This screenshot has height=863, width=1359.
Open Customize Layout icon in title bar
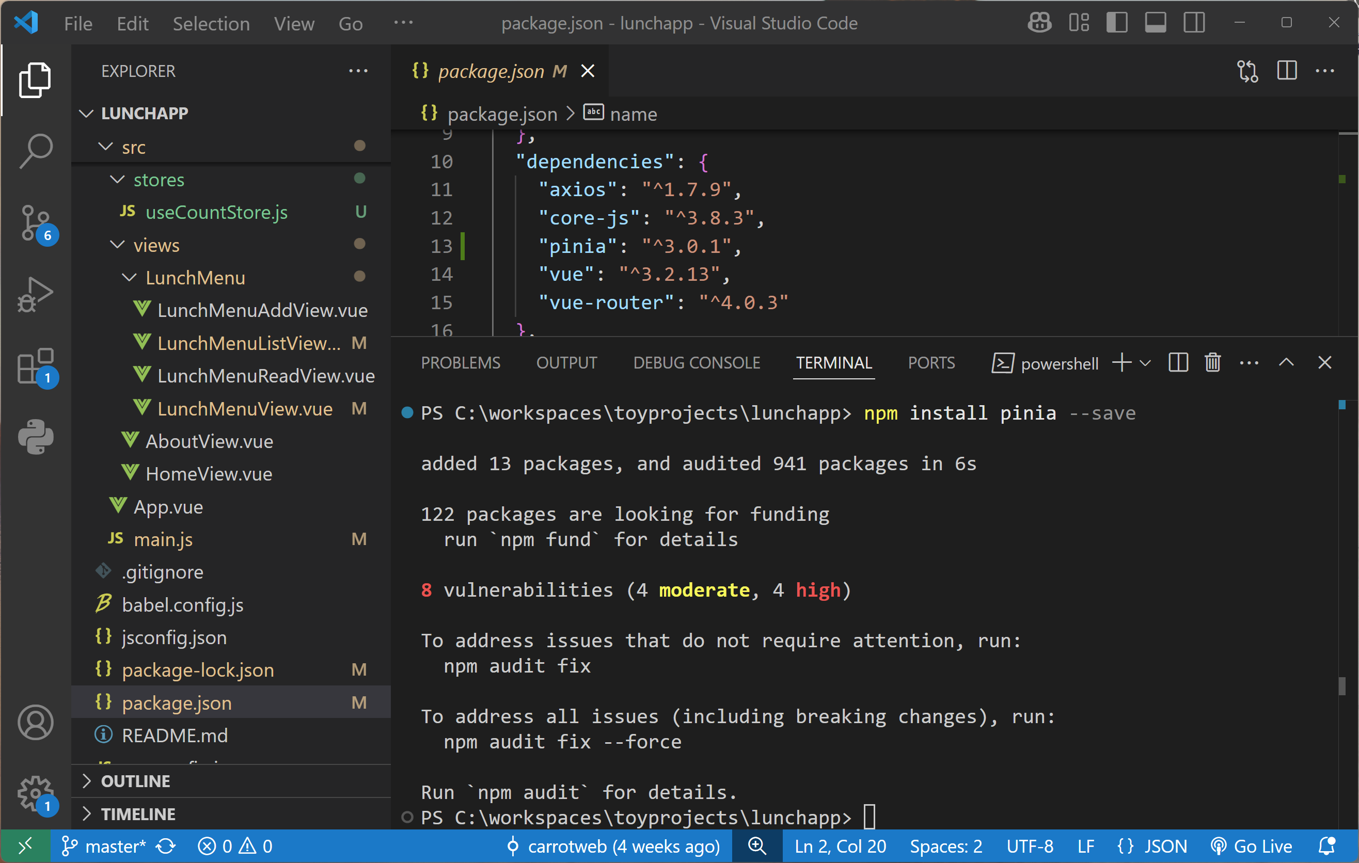tap(1079, 23)
